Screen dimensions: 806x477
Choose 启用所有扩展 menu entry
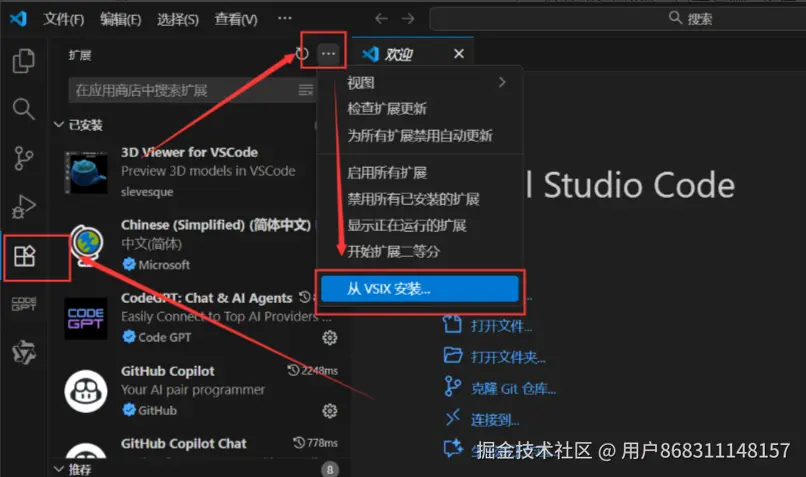420,173
